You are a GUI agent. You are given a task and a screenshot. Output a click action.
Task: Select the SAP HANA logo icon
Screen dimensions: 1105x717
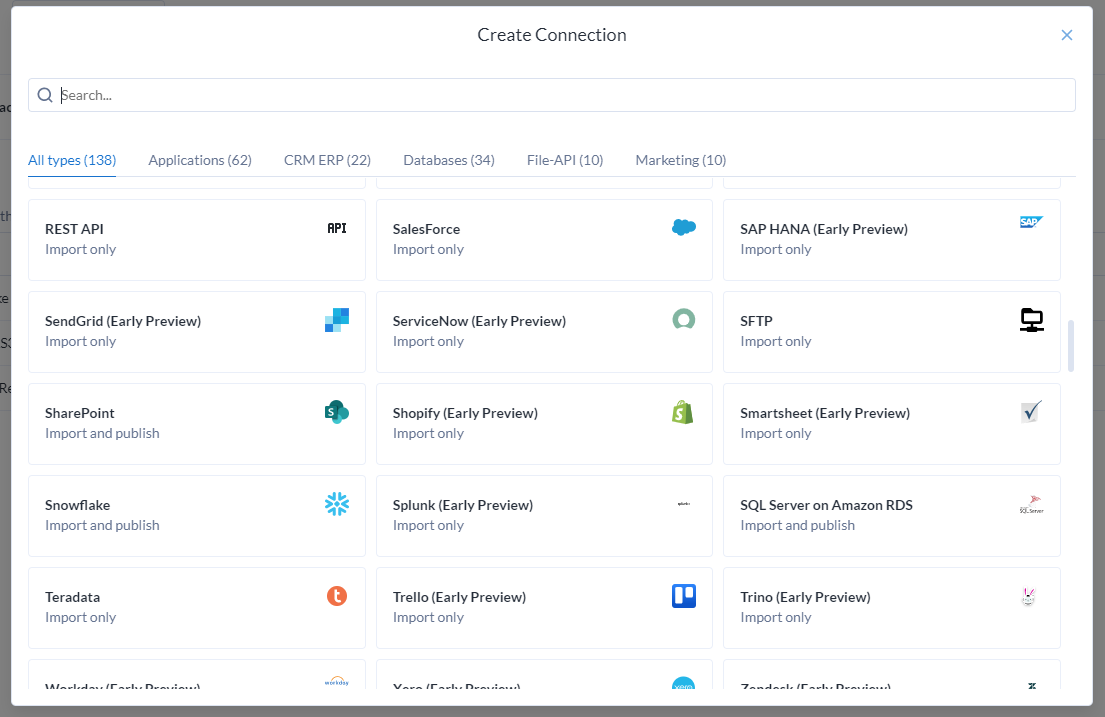click(1031, 222)
